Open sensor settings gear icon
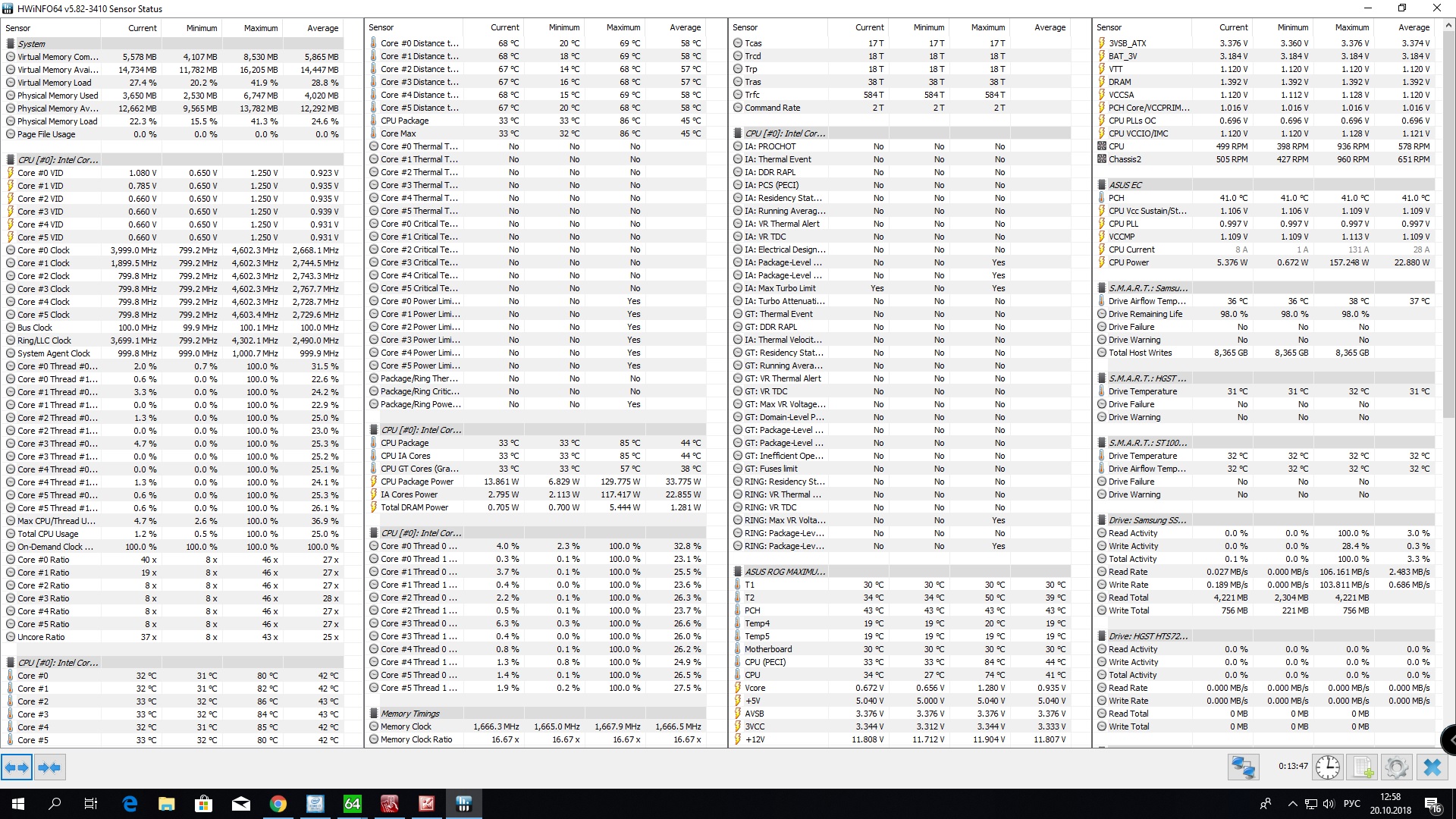Viewport: 1456px width, 819px height. coord(1396,767)
